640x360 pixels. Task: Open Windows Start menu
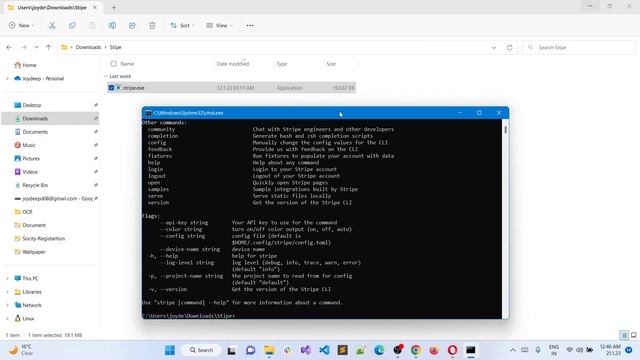coord(170,350)
